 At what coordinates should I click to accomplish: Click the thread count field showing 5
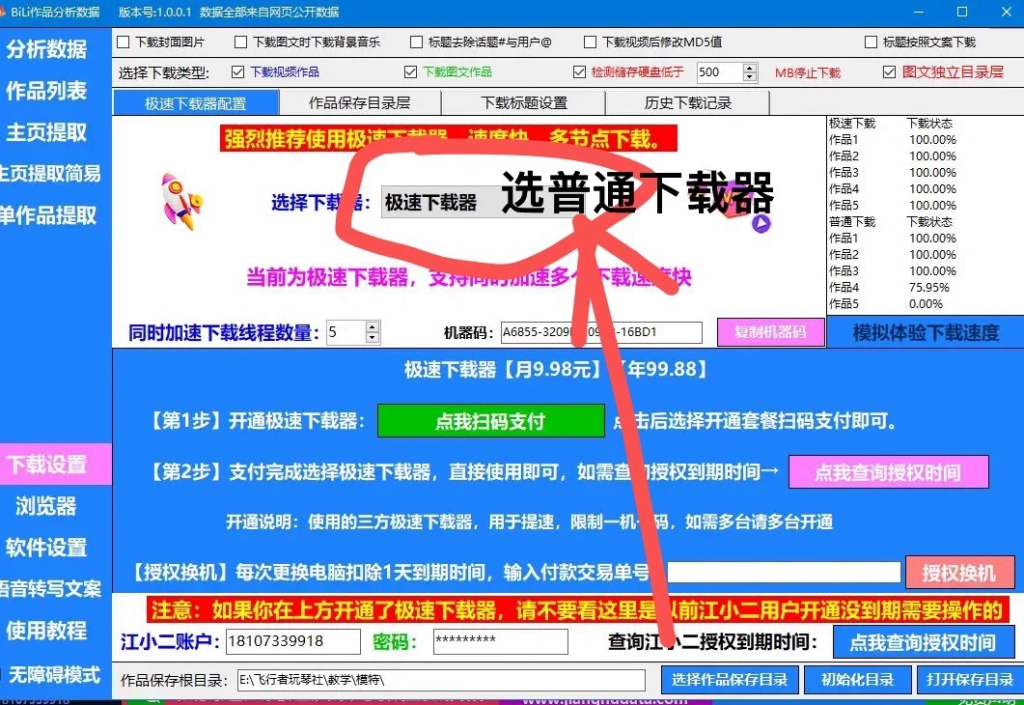pyautogui.click(x=345, y=332)
